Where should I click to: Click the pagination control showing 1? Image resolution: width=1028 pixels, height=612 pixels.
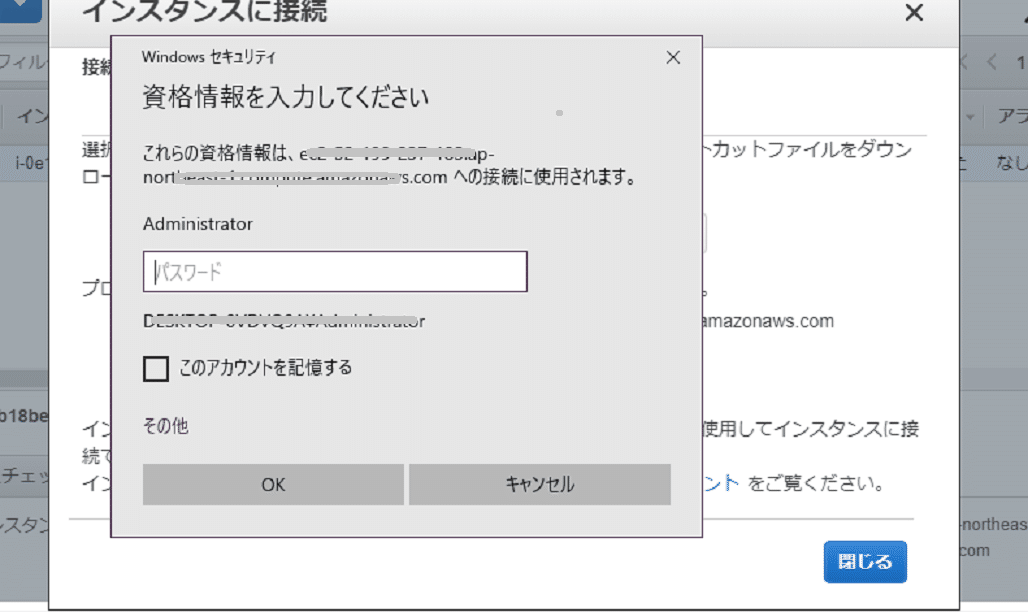point(1022,61)
